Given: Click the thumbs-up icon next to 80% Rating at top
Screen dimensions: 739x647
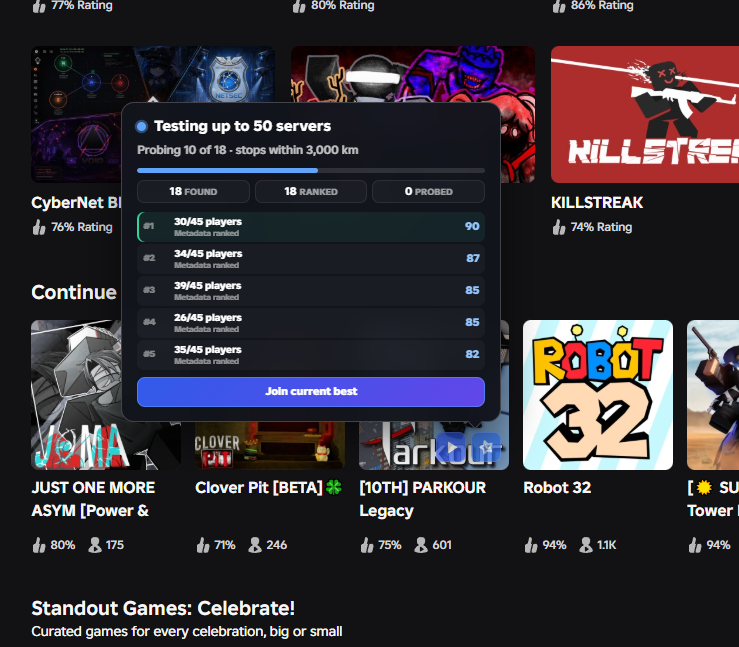Looking at the screenshot, I should tap(299, 6).
